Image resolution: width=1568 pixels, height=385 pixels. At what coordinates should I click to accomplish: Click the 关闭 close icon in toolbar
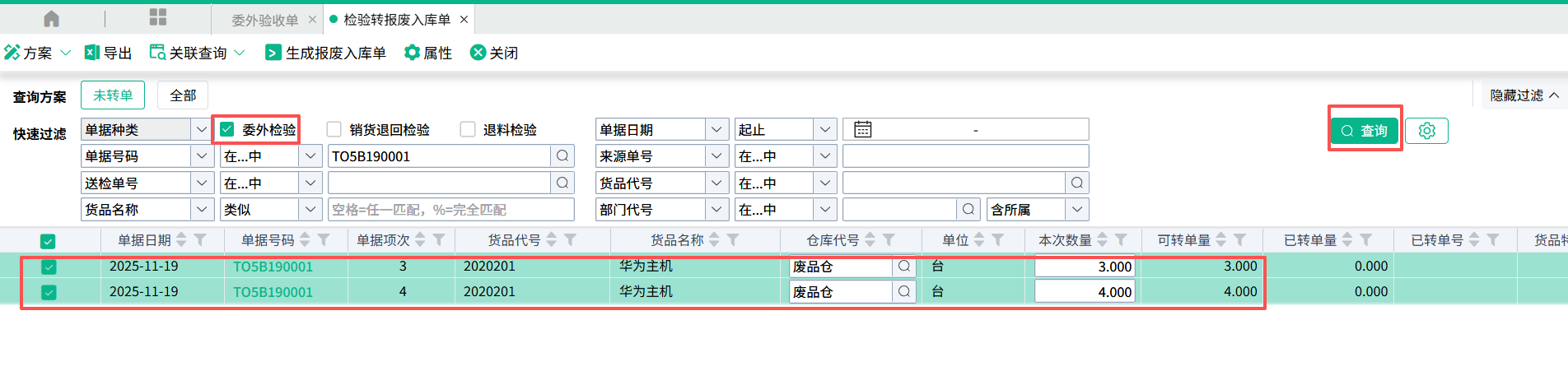coord(478,53)
